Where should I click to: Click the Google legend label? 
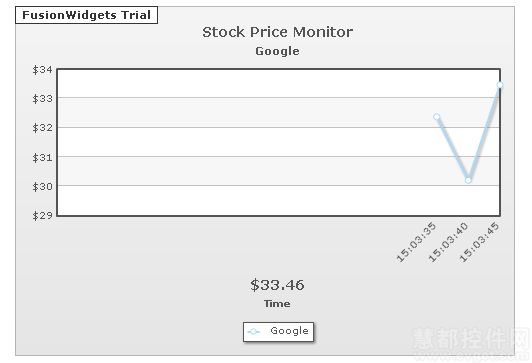[x=289, y=331]
